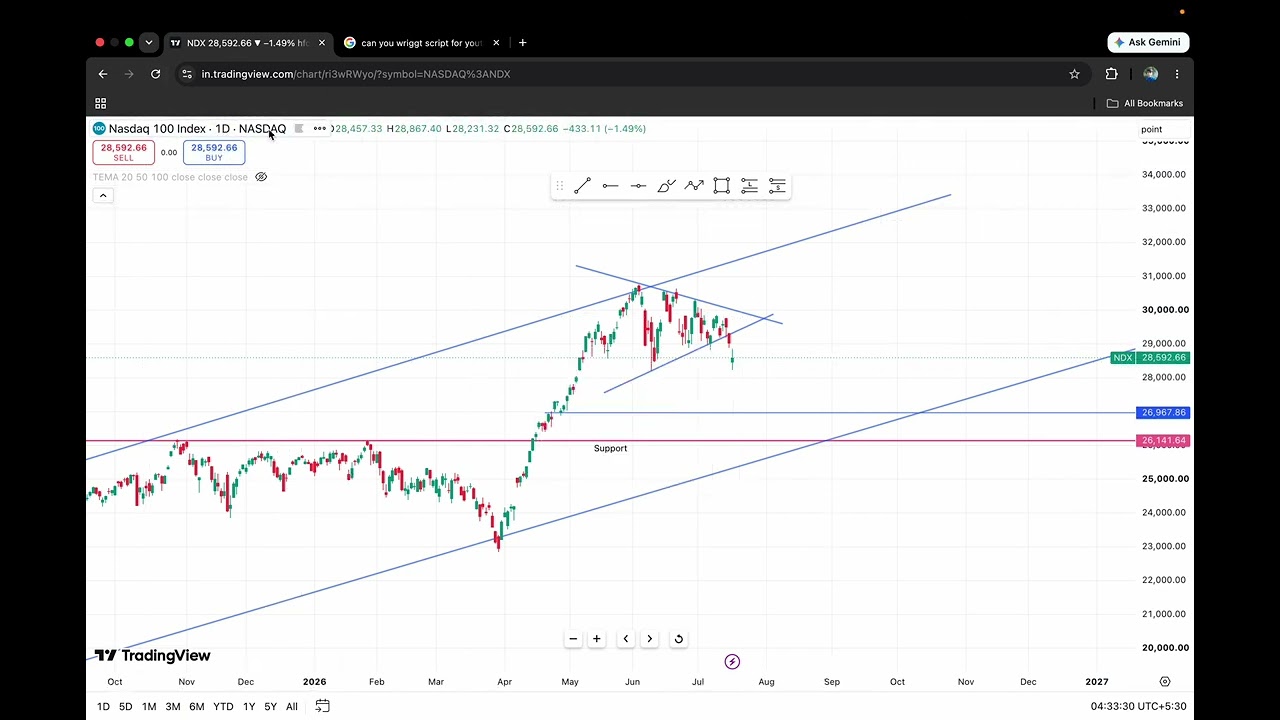Set range to YTD
Viewport: 1280px width, 720px height.
(x=223, y=707)
